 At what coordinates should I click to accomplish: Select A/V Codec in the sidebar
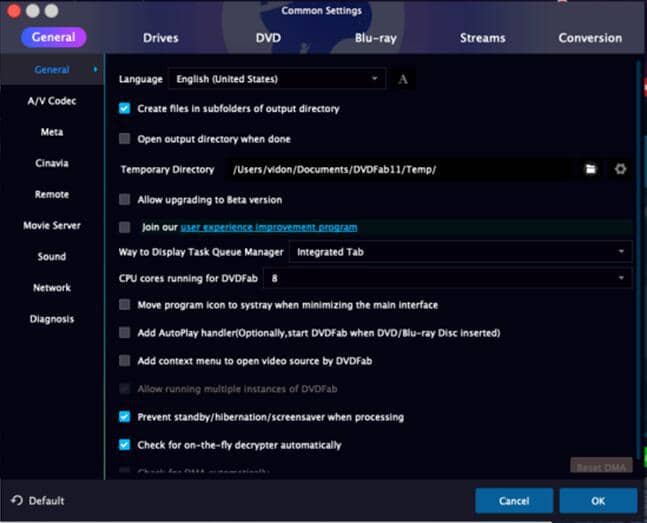(x=52, y=101)
